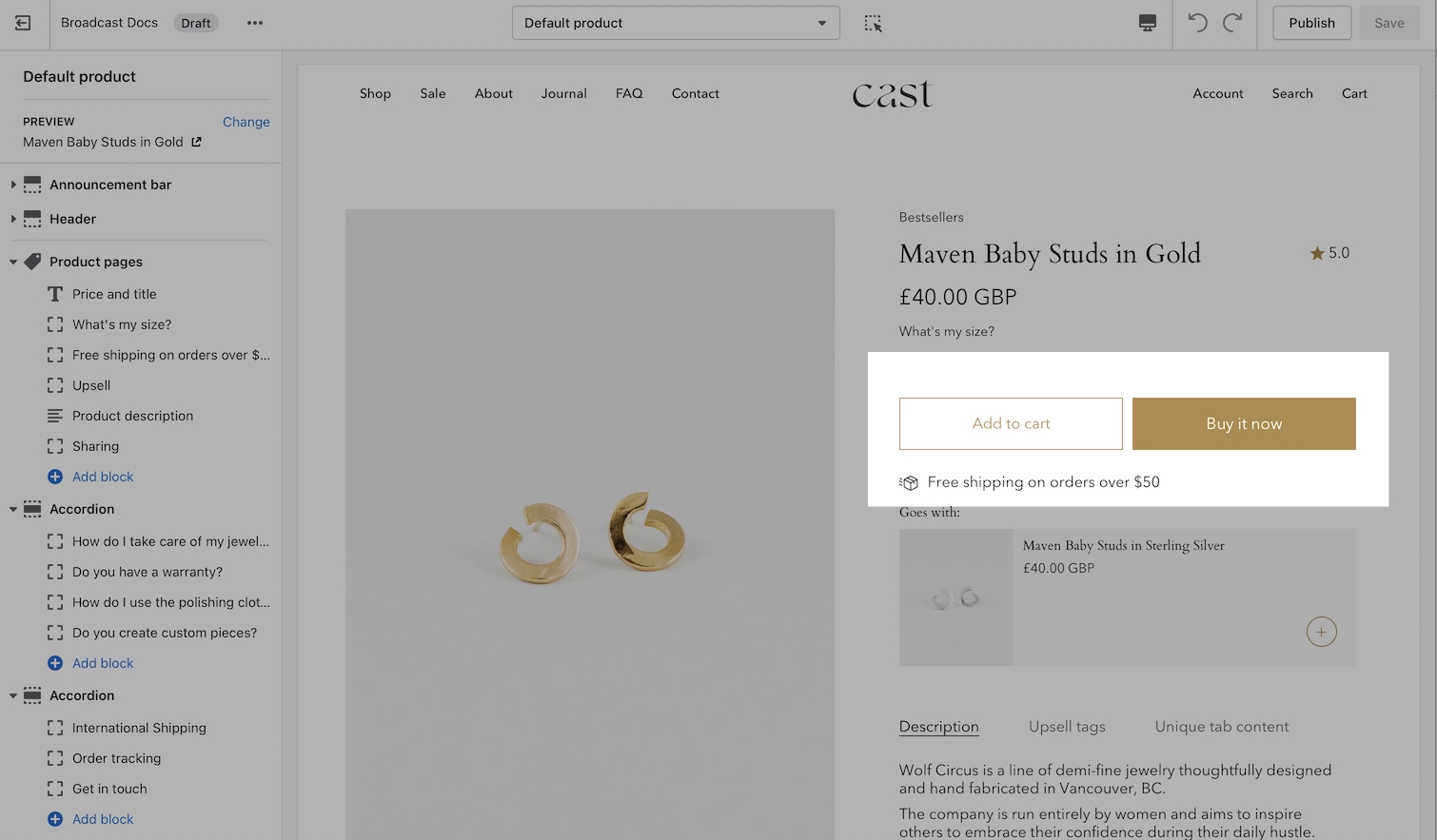Open preview product via external link icon
This screenshot has width=1437, height=840.
click(196, 142)
